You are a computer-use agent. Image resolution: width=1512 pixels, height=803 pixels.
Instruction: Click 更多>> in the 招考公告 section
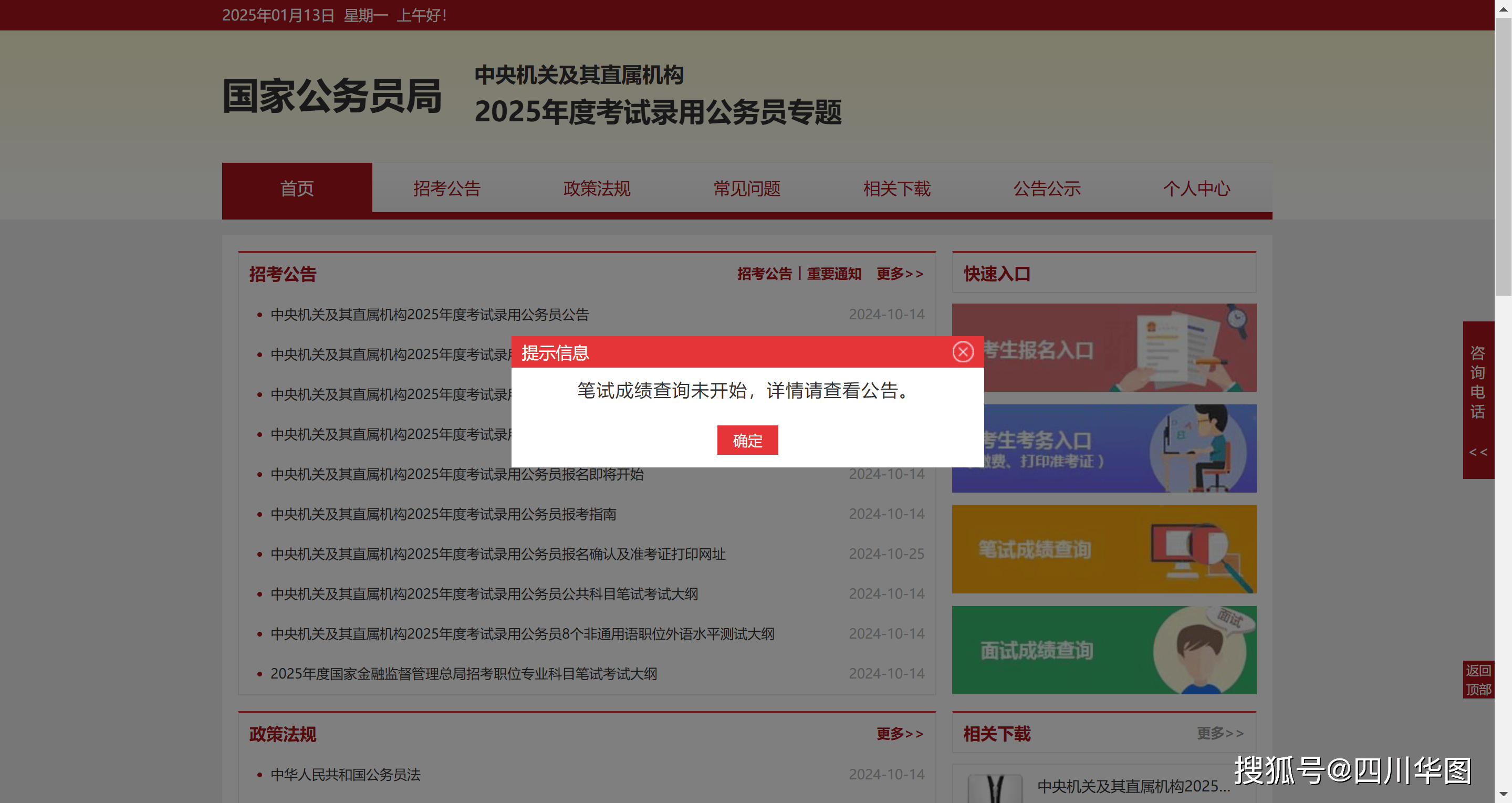point(900,274)
